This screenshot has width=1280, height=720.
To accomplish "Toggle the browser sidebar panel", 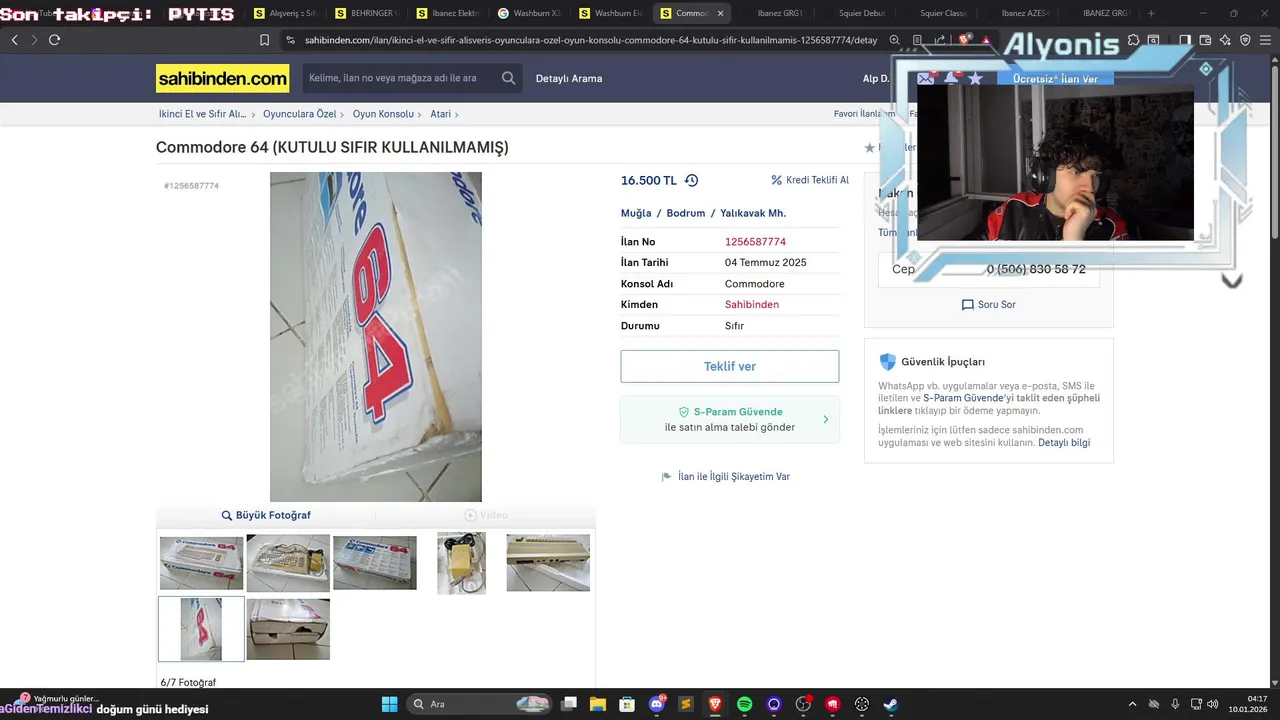I will pos(1184,40).
